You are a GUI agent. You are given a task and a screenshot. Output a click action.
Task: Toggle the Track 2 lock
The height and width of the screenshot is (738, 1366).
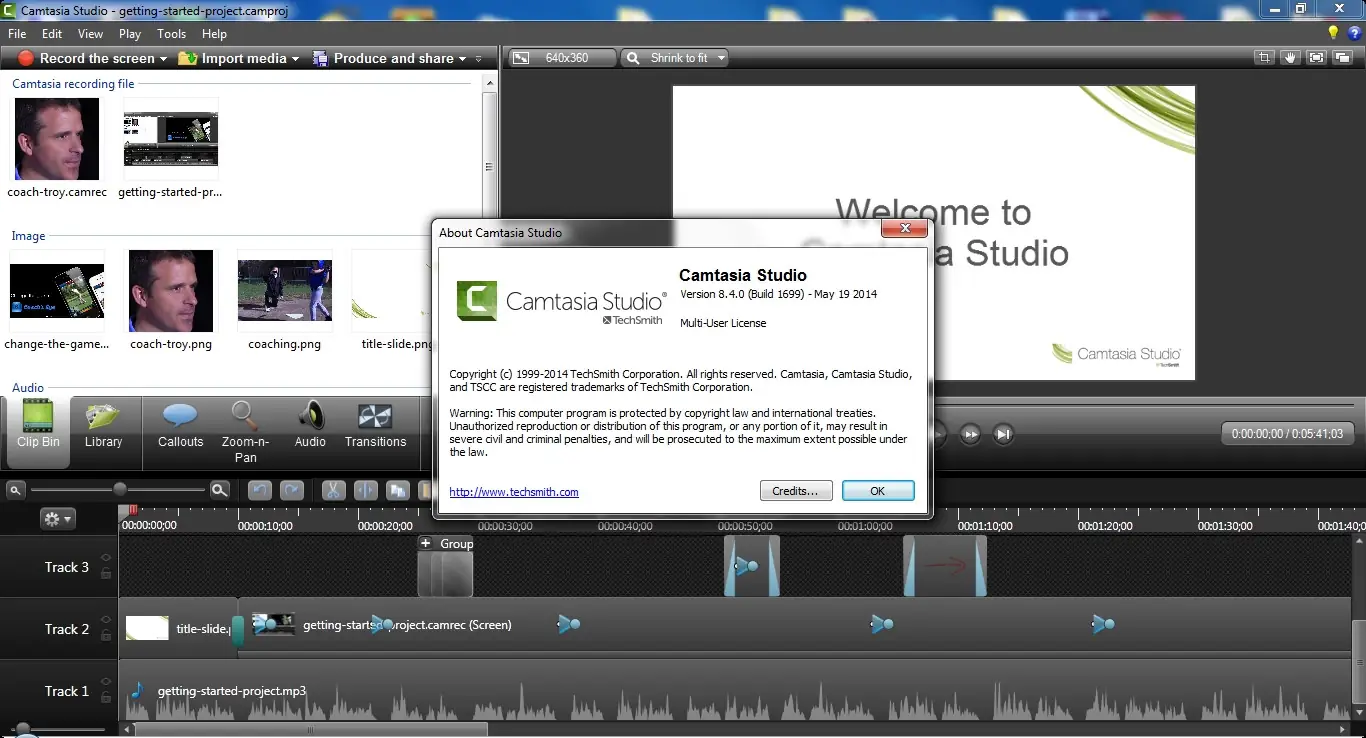coord(105,635)
